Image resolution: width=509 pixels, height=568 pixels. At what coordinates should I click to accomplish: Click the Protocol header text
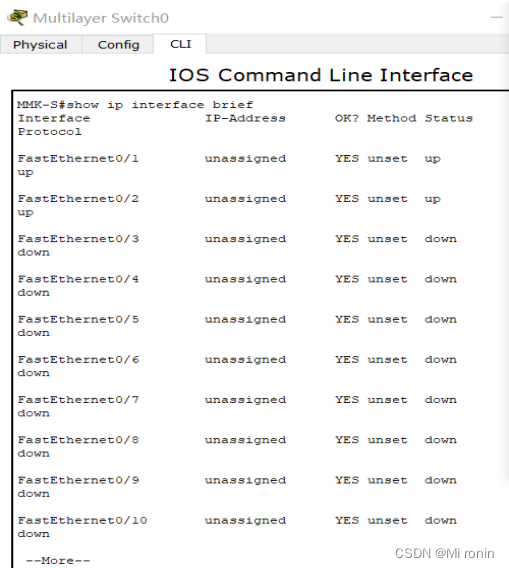(50, 131)
